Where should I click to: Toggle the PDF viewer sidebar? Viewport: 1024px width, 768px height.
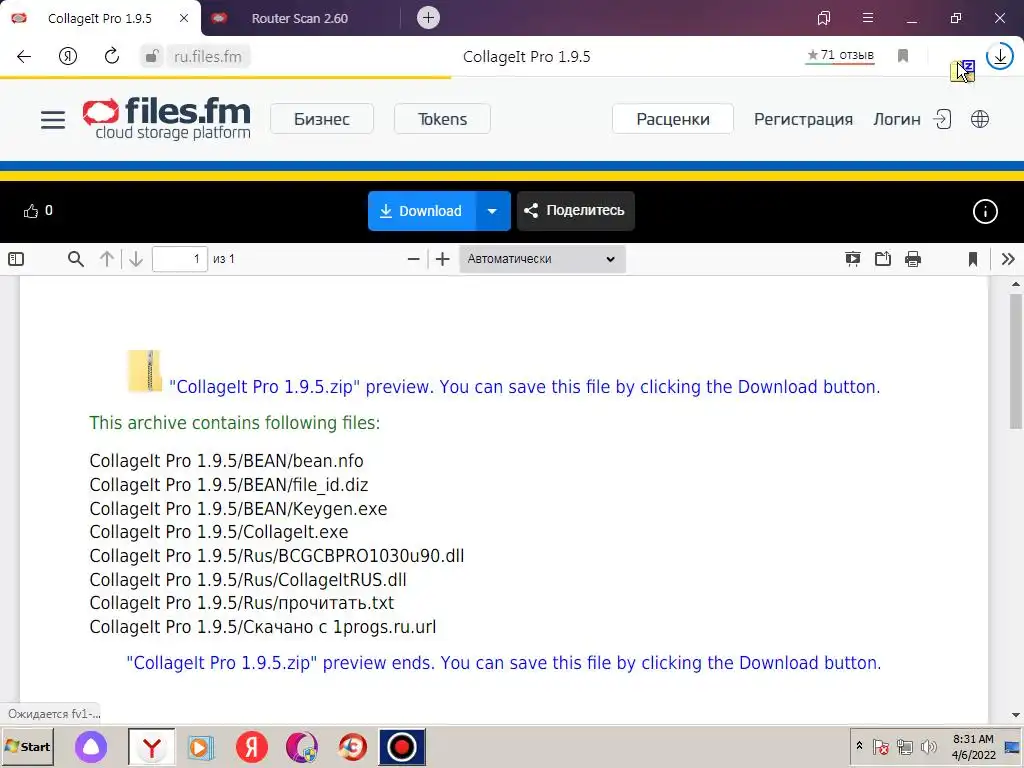click(16, 259)
